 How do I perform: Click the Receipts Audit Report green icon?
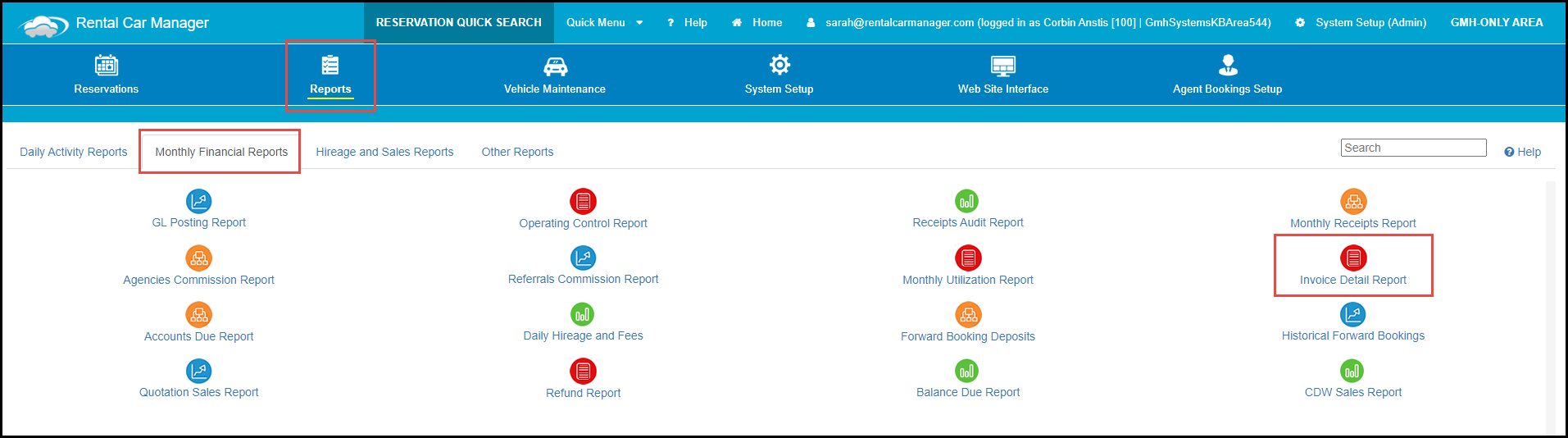coord(967,201)
